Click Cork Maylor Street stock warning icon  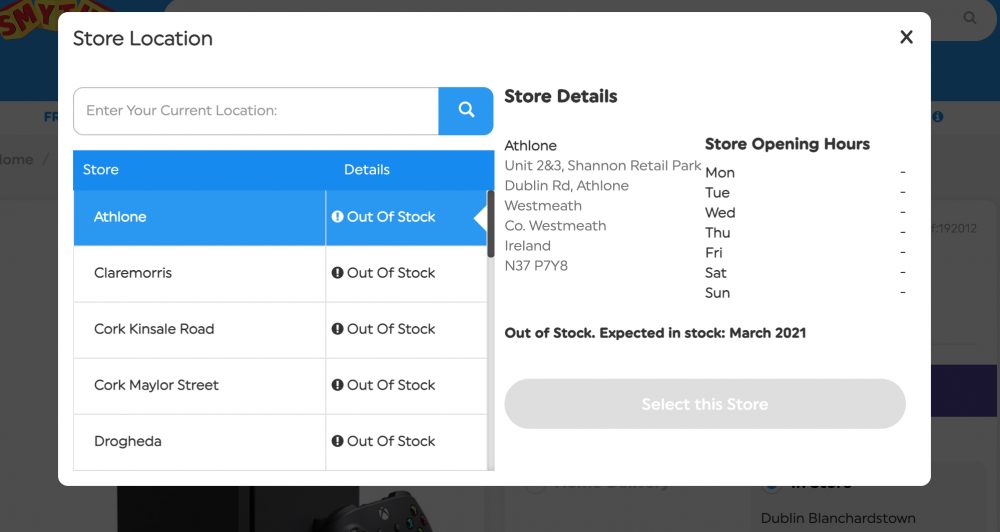[338, 385]
